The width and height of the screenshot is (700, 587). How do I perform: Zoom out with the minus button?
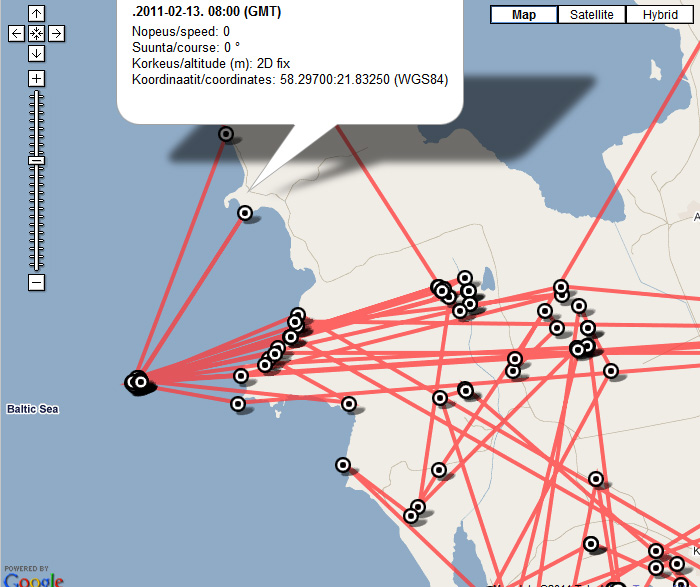point(36,283)
